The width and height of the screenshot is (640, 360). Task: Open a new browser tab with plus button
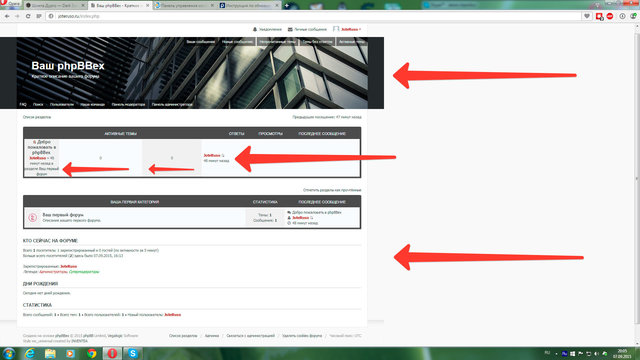pos(287,5)
